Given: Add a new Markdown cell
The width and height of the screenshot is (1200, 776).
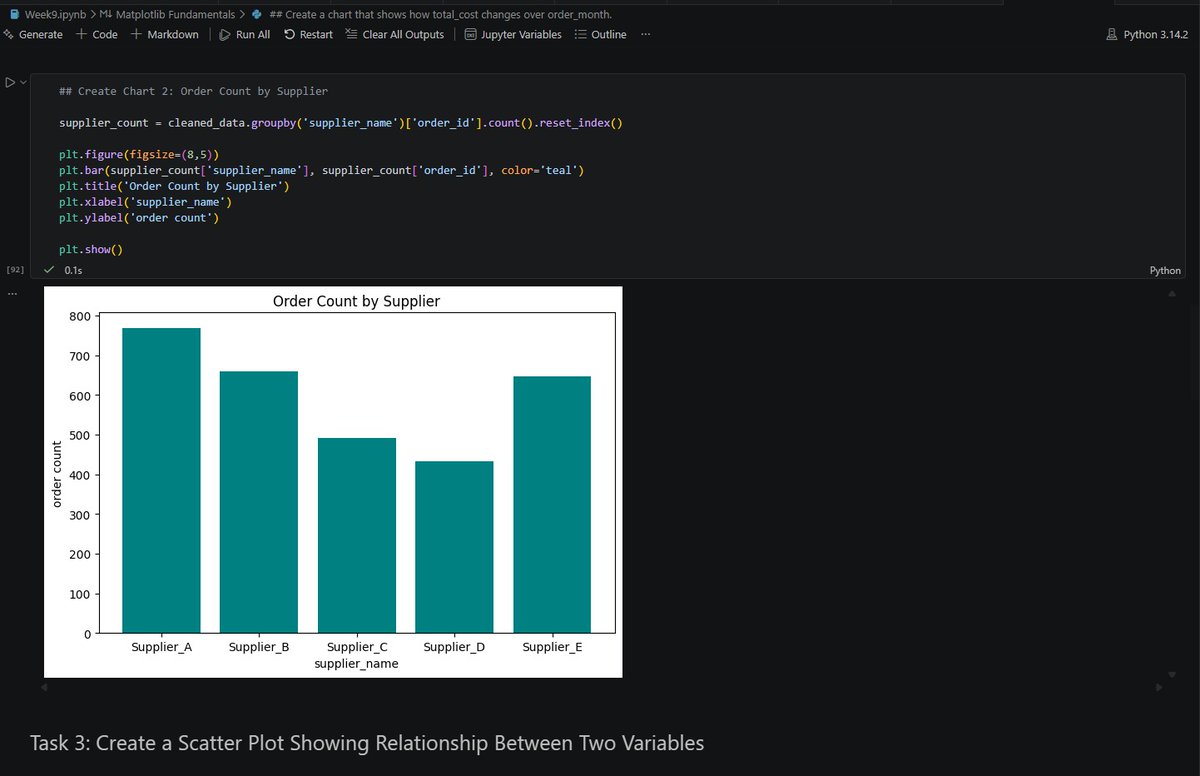Looking at the screenshot, I should (x=165, y=34).
